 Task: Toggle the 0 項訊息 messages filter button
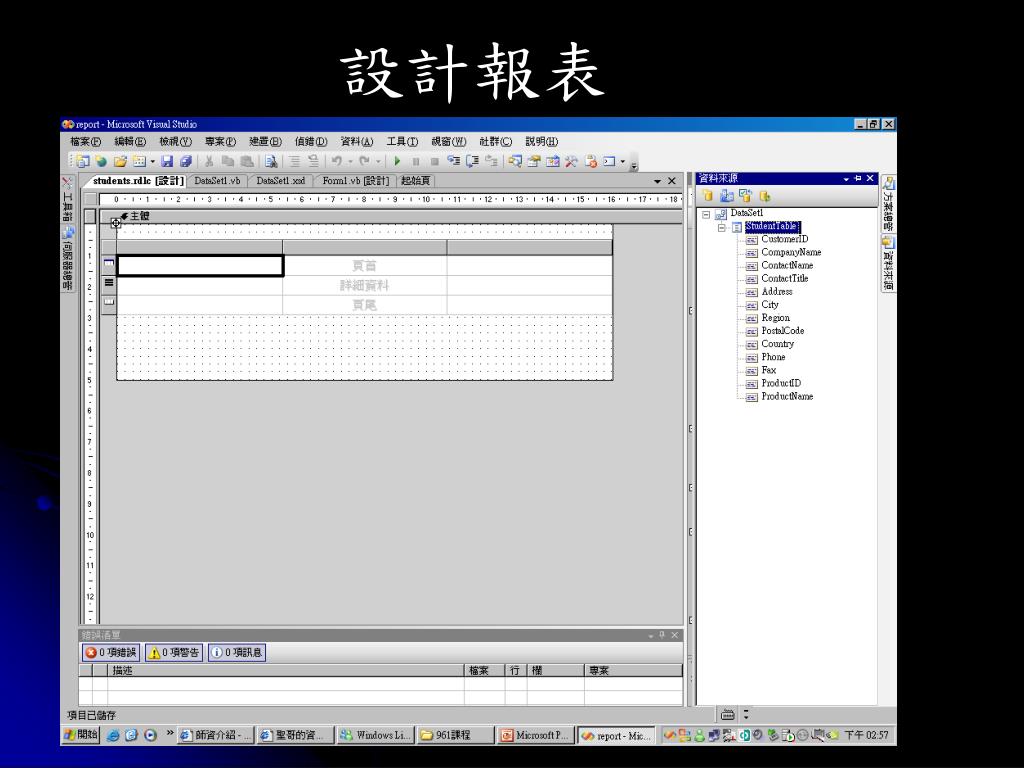237,652
